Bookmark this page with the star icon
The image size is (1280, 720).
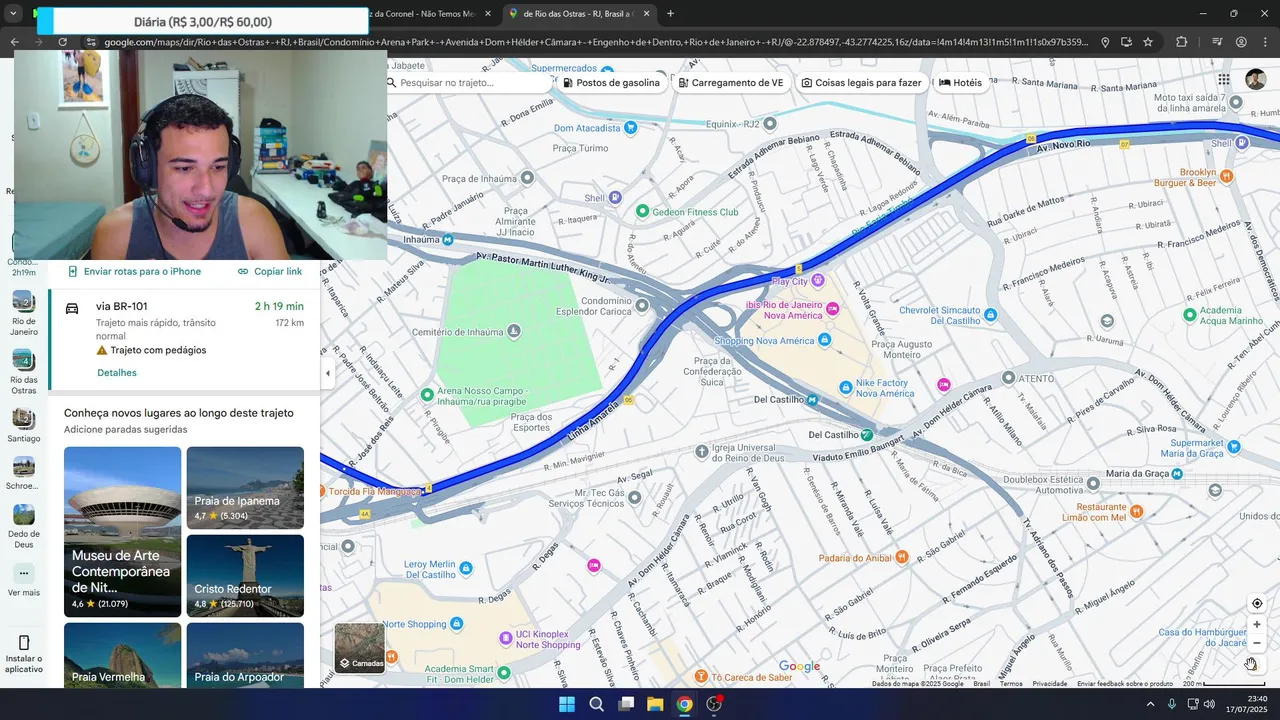[x=1148, y=42]
